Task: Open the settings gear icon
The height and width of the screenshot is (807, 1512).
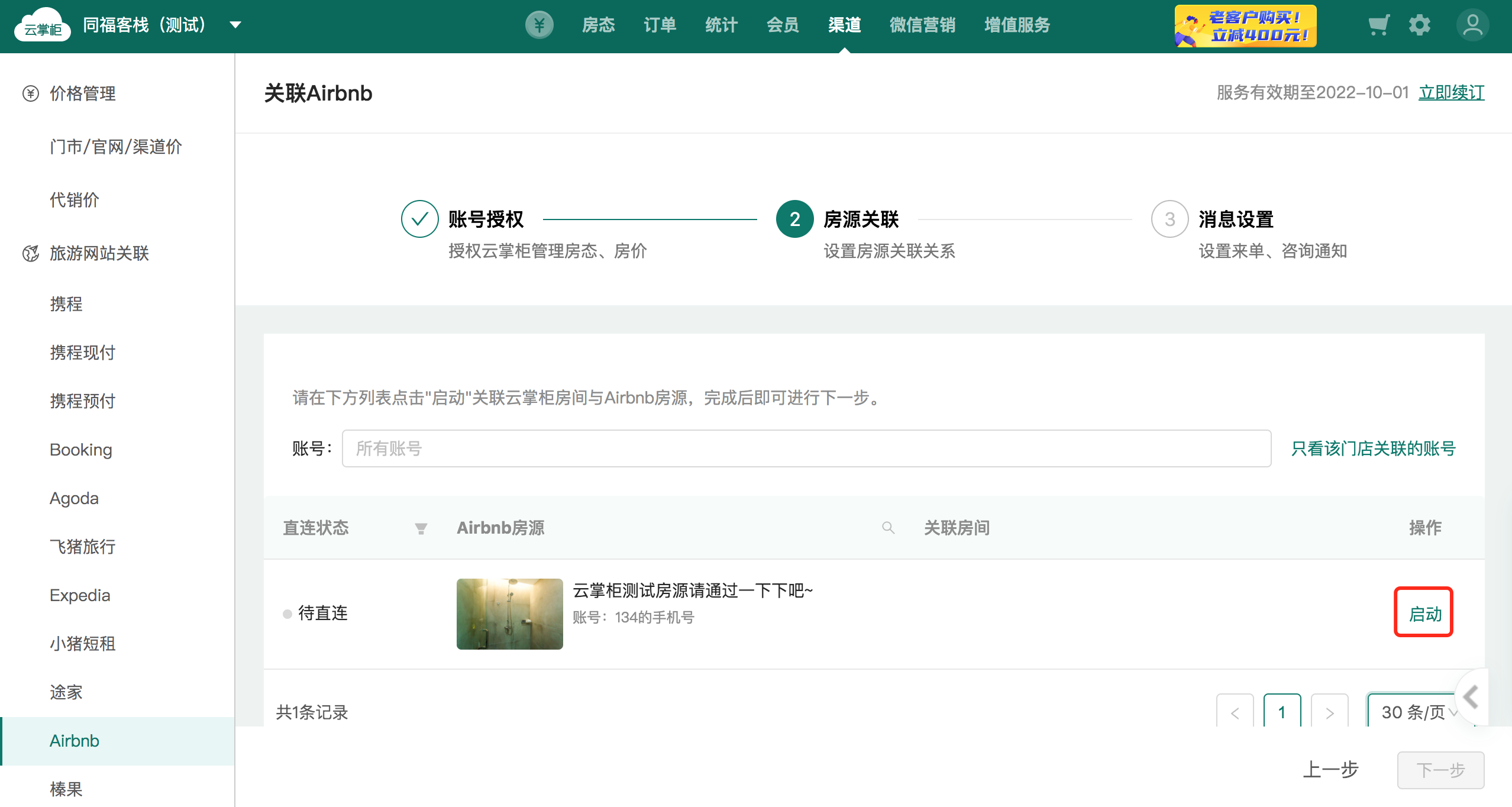Action: tap(1419, 25)
